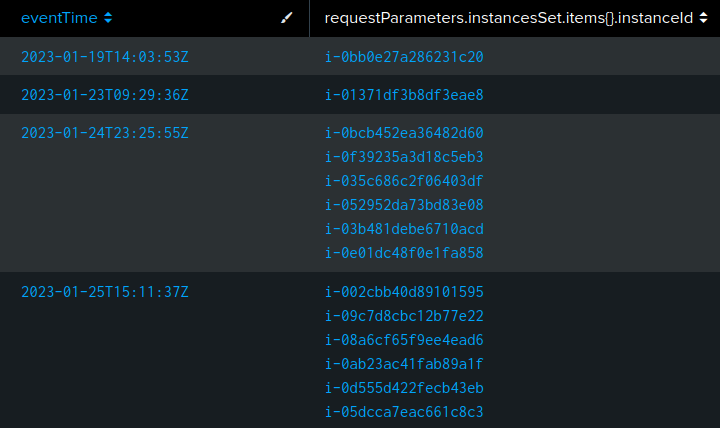The height and width of the screenshot is (428, 720).
Task: Open instance i-002cbb40d89101595
Action: coord(404,292)
